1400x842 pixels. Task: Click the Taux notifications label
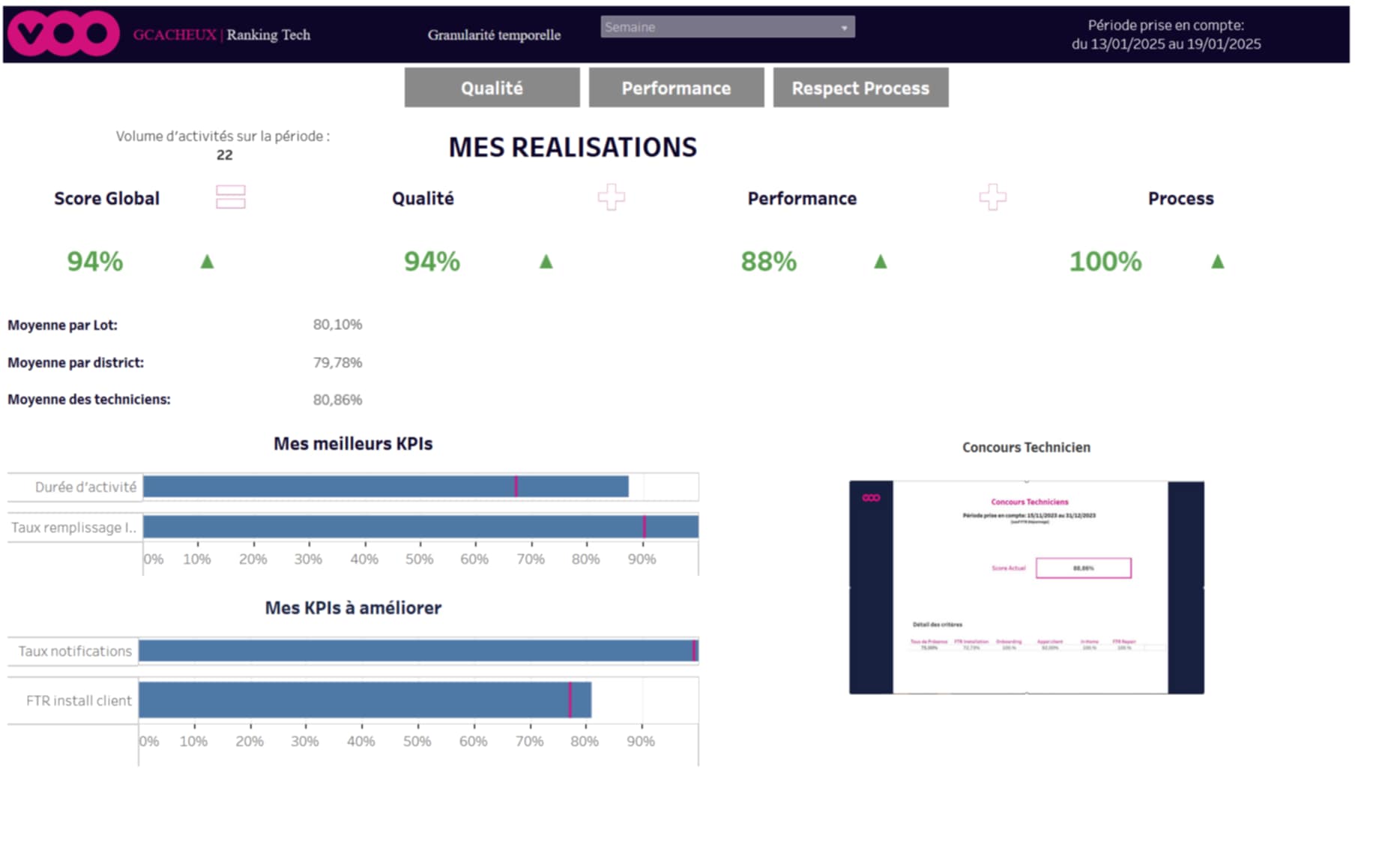[x=75, y=652]
